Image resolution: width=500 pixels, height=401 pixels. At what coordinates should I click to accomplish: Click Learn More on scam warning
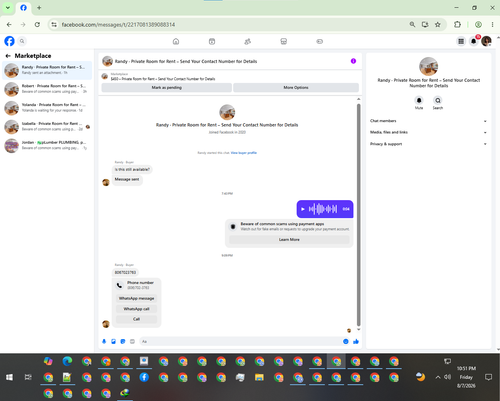tap(289, 240)
